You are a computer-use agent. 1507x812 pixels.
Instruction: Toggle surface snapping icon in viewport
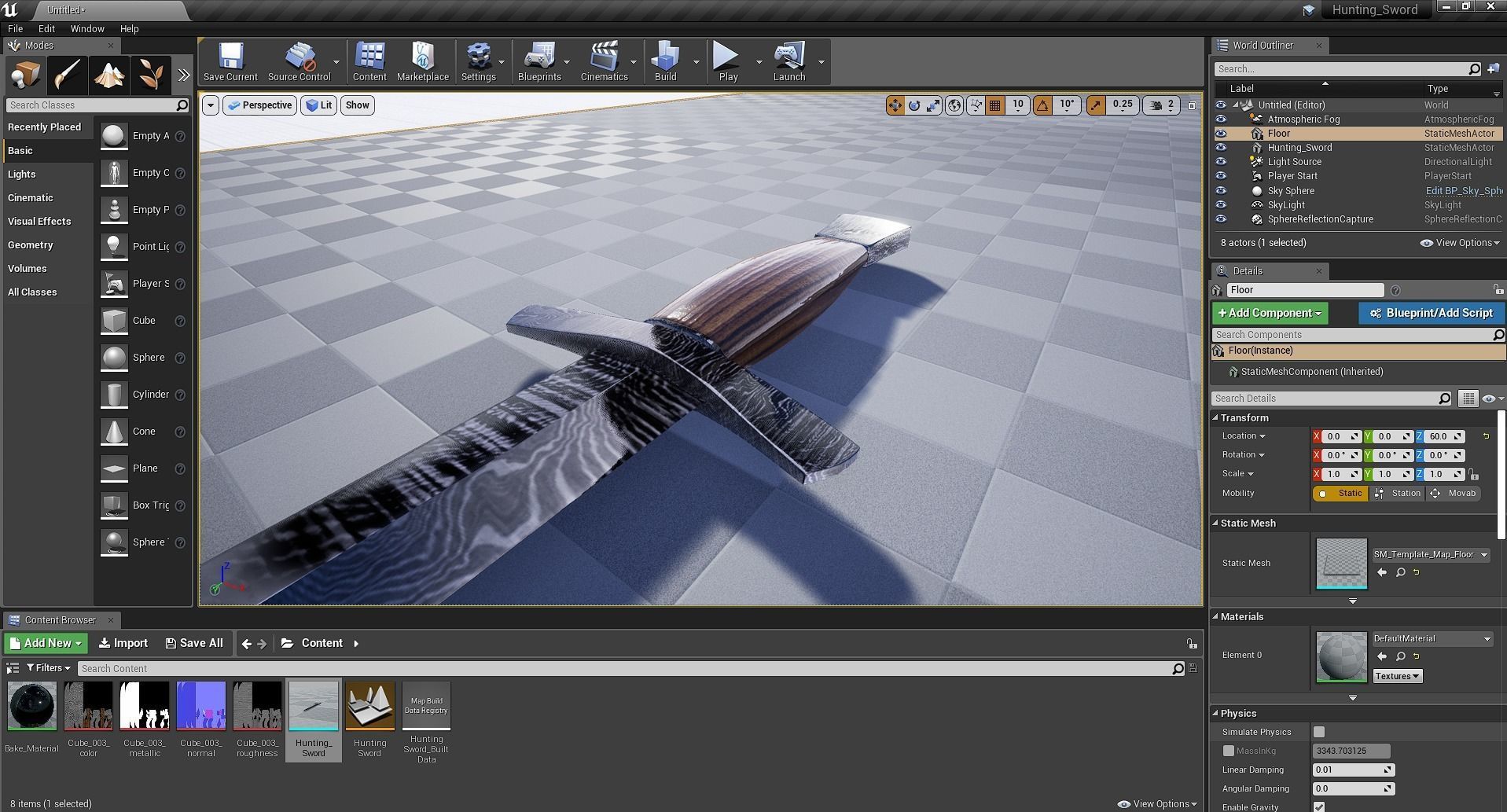pos(976,105)
